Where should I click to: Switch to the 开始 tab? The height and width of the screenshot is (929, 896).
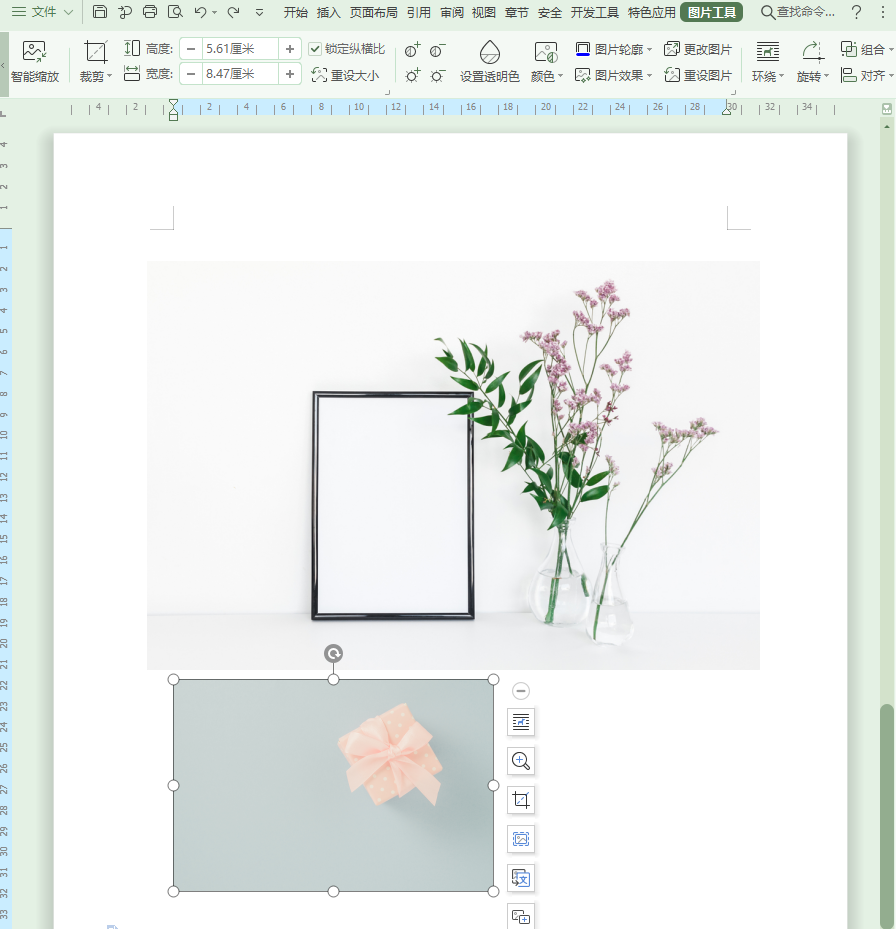(295, 12)
